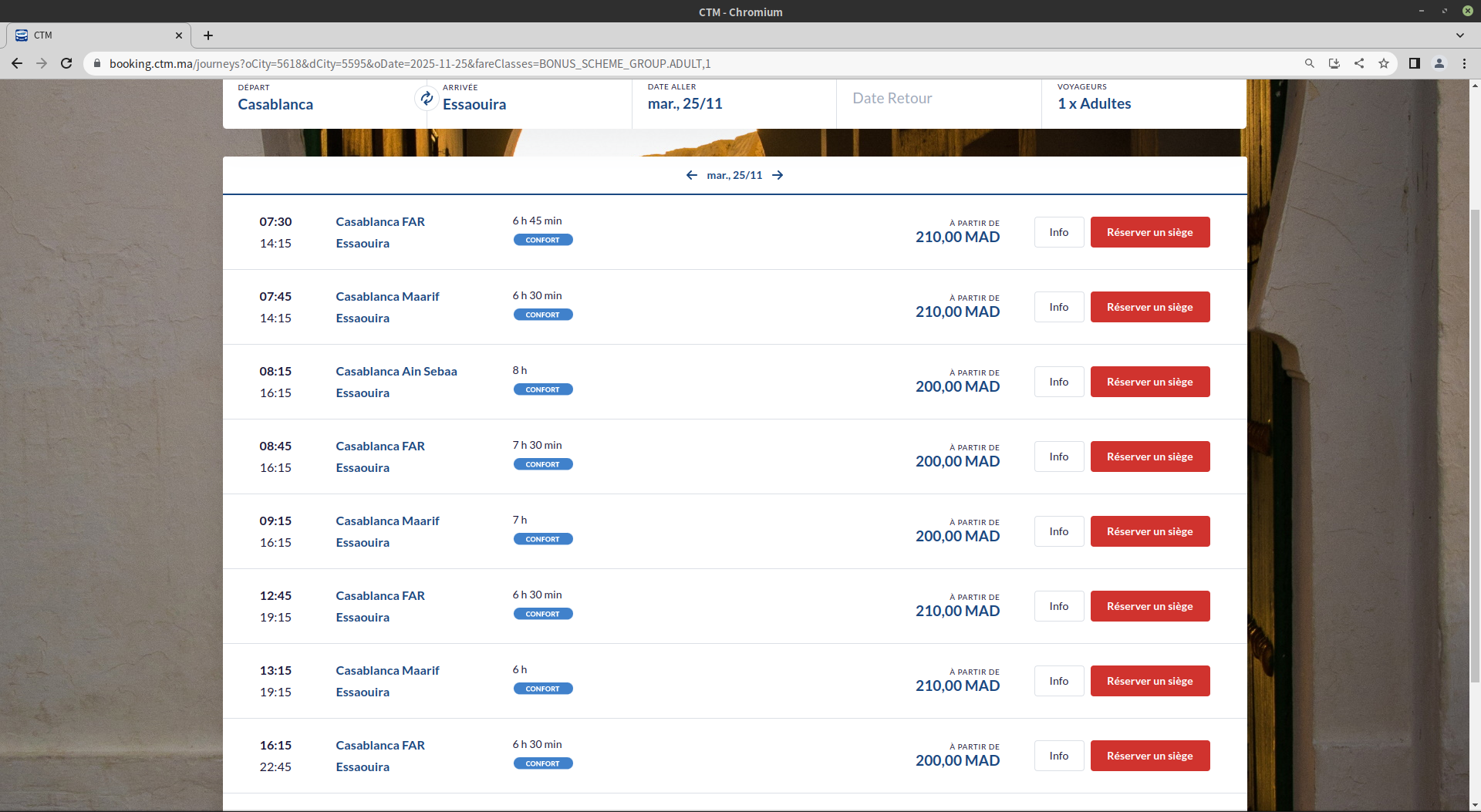Click the page vertical scrollbar
Image resolution: width=1481 pixels, height=812 pixels.
[1473, 446]
